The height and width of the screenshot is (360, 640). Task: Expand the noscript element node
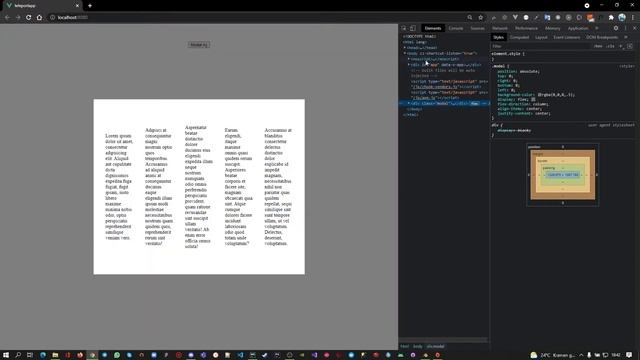[x=409, y=59]
